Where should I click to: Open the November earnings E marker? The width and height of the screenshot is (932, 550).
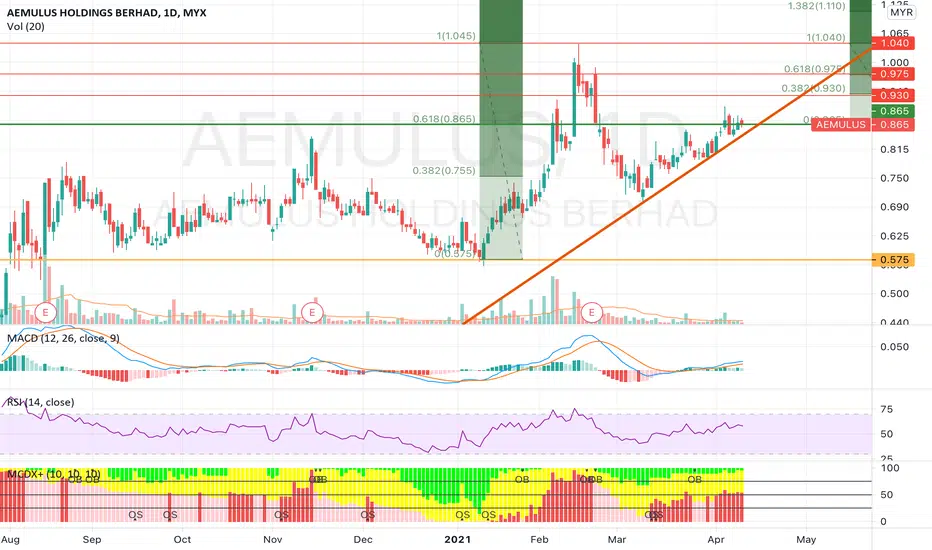pyautogui.click(x=312, y=312)
